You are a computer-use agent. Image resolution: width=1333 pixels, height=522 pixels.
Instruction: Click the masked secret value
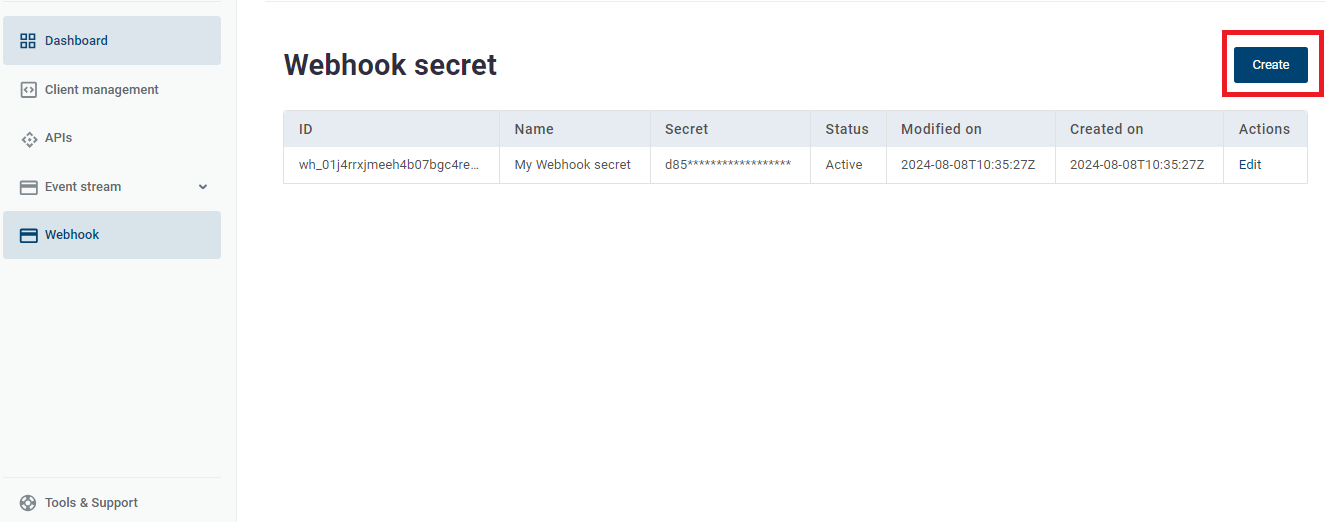[x=728, y=165]
